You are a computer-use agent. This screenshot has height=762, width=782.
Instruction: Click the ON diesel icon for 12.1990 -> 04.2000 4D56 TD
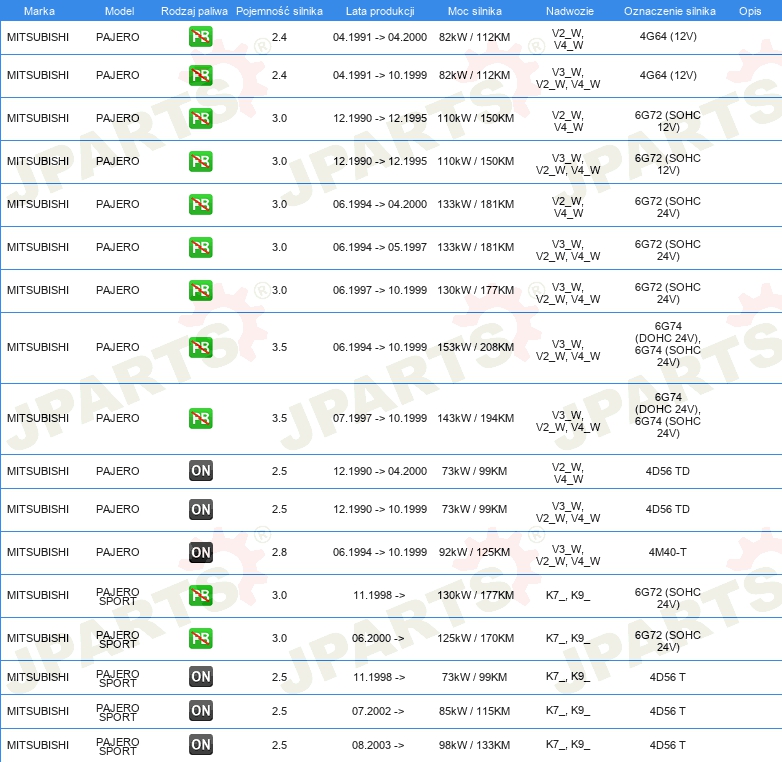click(200, 470)
